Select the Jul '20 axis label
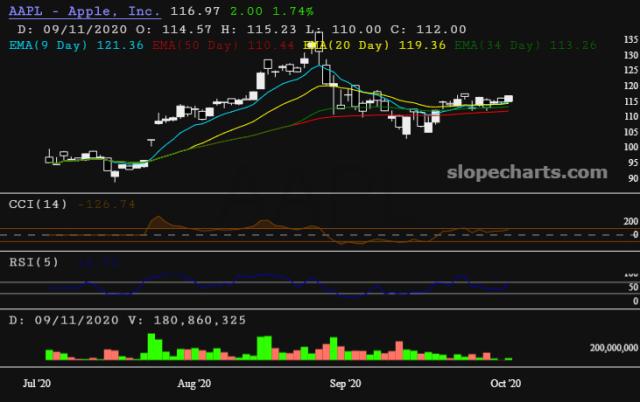This screenshot has width=640, height=402. (x=37, y=383)
